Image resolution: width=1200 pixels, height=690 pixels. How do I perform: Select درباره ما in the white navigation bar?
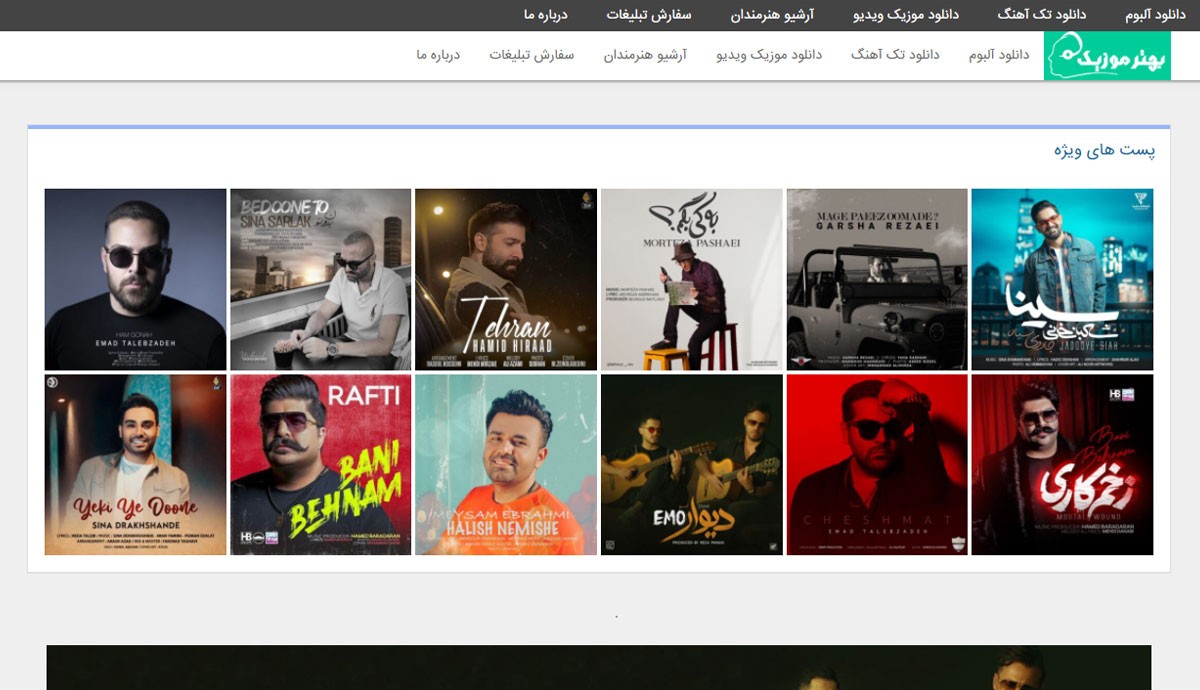[x=437, y=55]
